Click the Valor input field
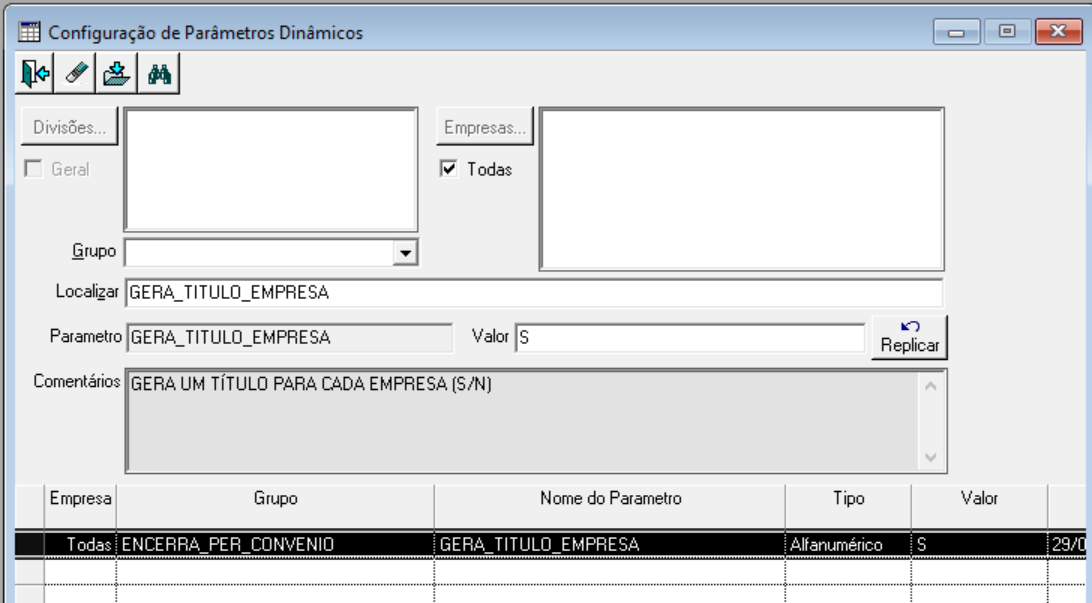The height and width of the screenshot is (603, 1092). (690, 338)
